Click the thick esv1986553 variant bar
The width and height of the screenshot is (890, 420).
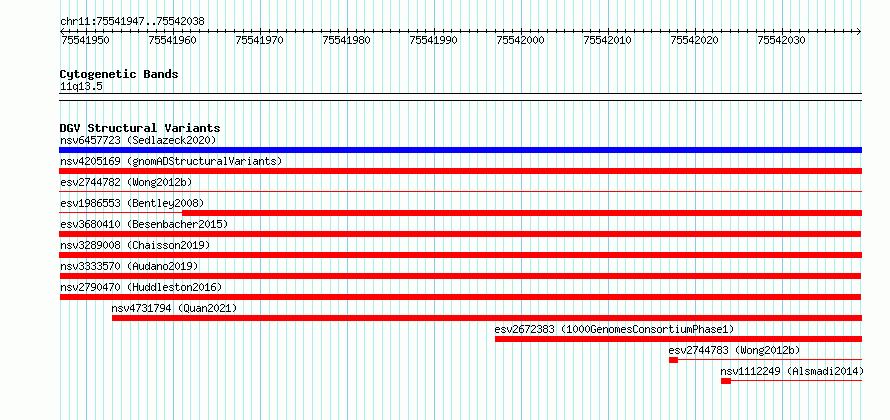pos(522,213)
